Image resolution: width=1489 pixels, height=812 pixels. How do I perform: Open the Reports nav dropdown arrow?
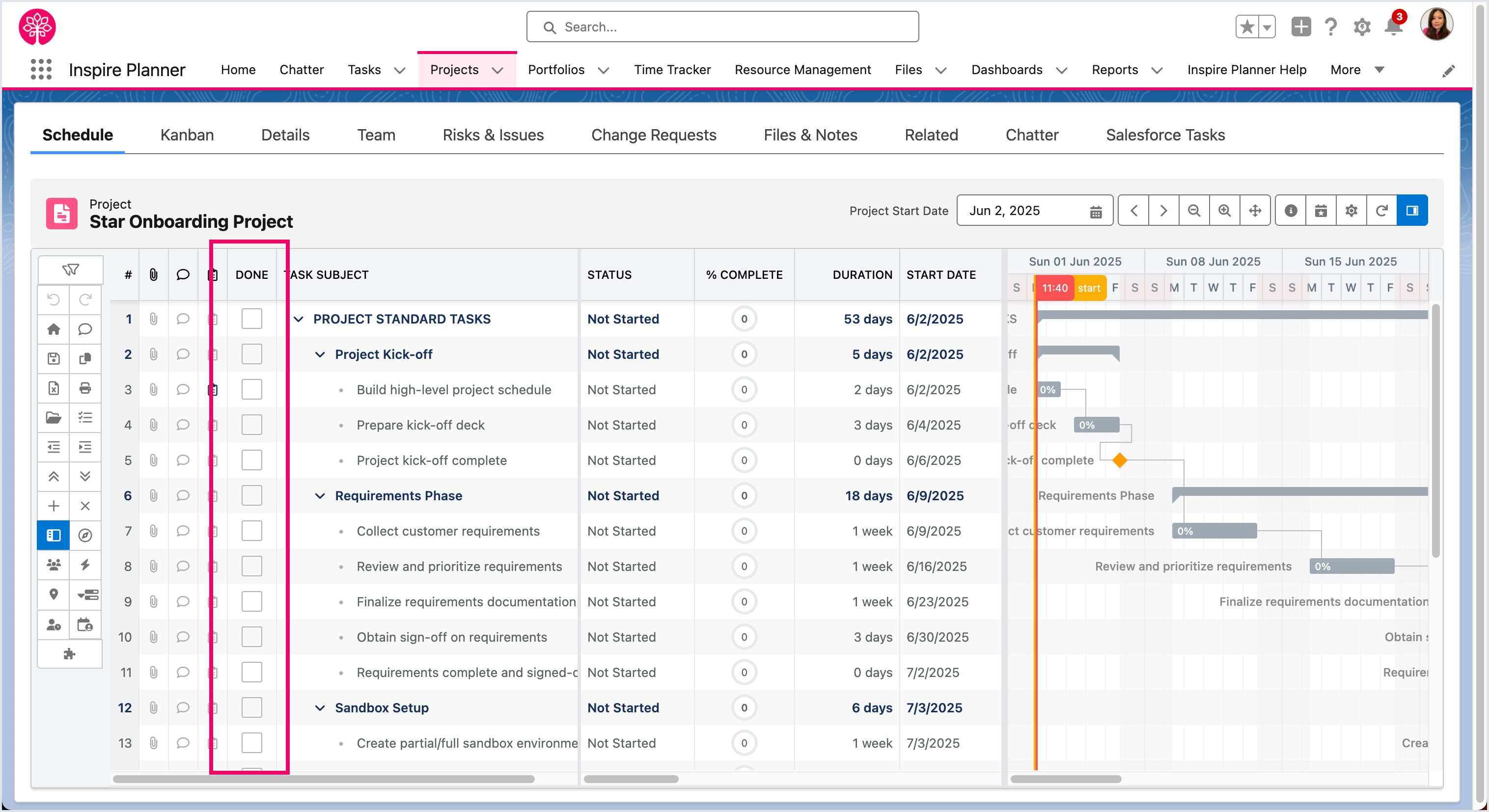pyautogui.click(x=1157, y=70)
